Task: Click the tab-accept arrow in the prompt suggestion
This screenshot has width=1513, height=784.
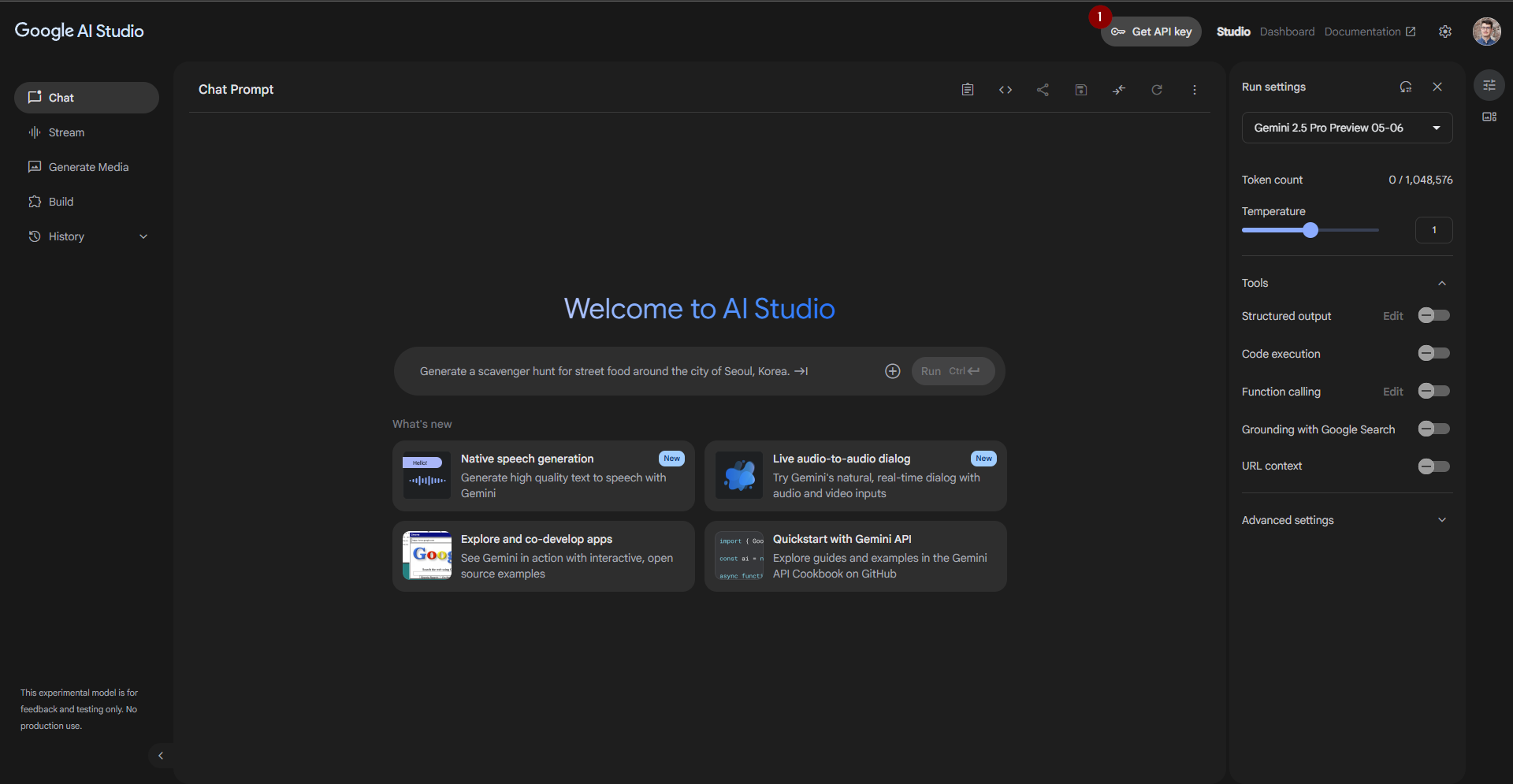Action: click(801, 371)
